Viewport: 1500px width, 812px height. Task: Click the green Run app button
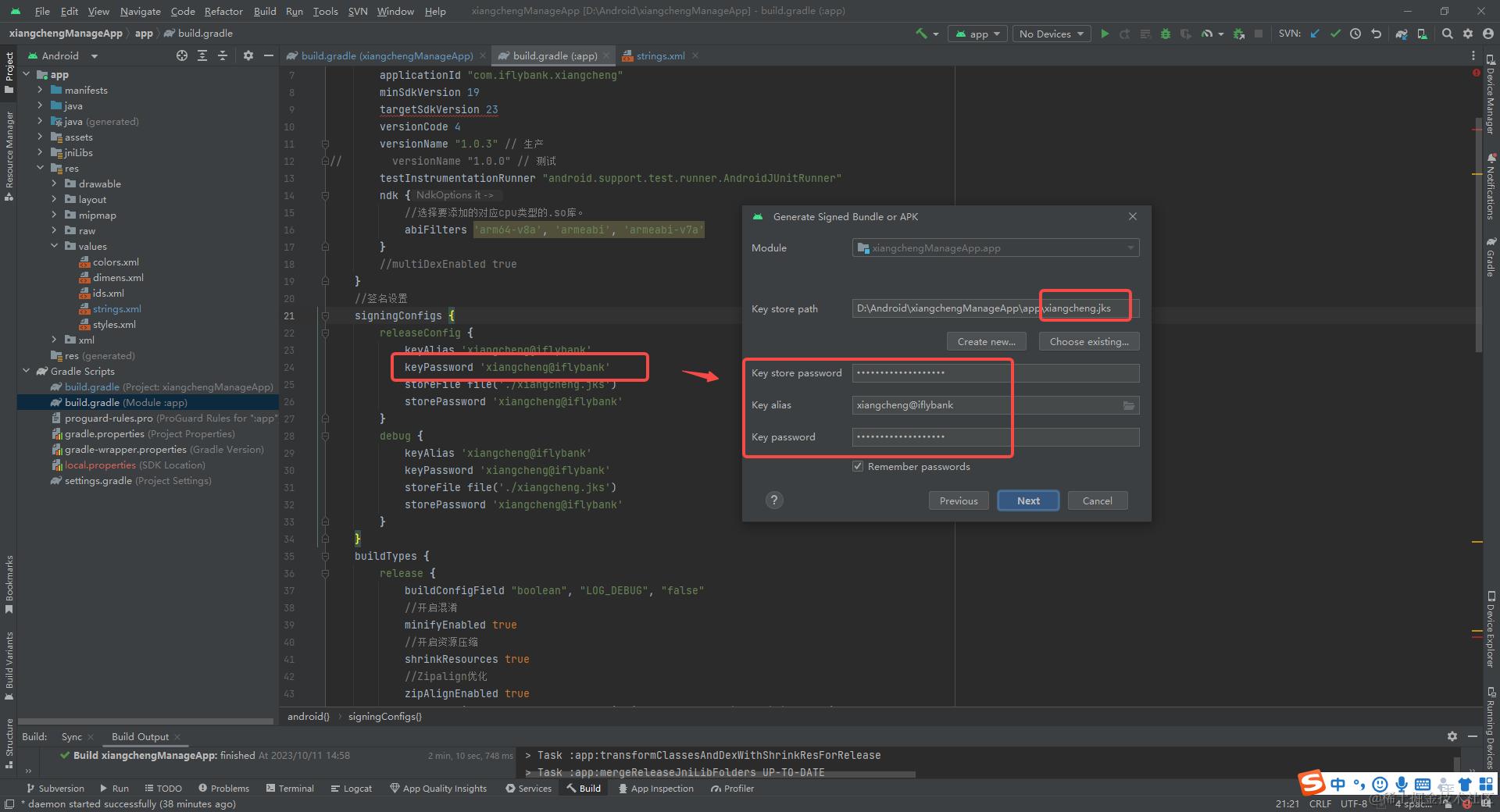pyautogui.click(x=1105, y=34)
